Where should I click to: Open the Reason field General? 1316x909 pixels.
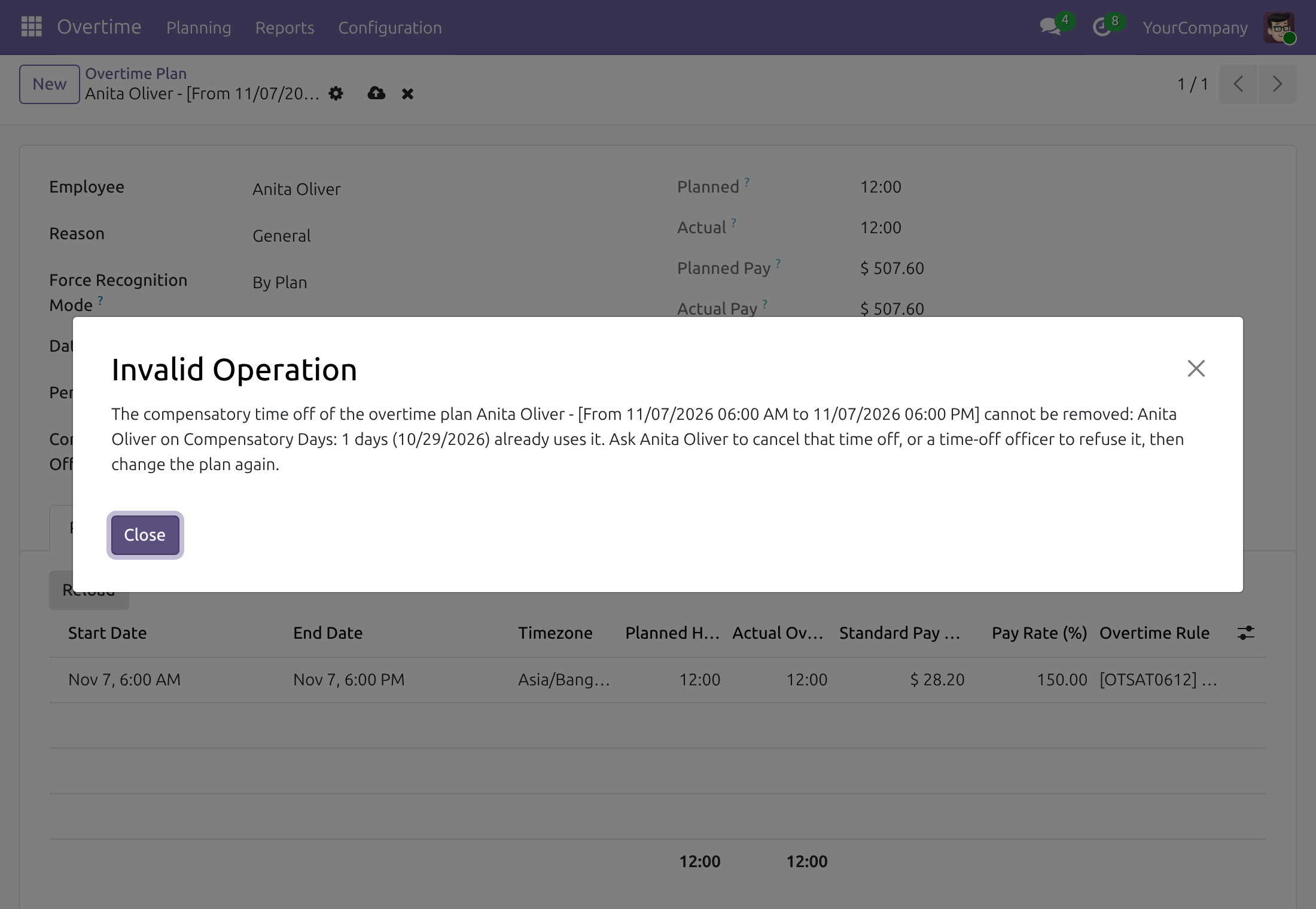281,236
